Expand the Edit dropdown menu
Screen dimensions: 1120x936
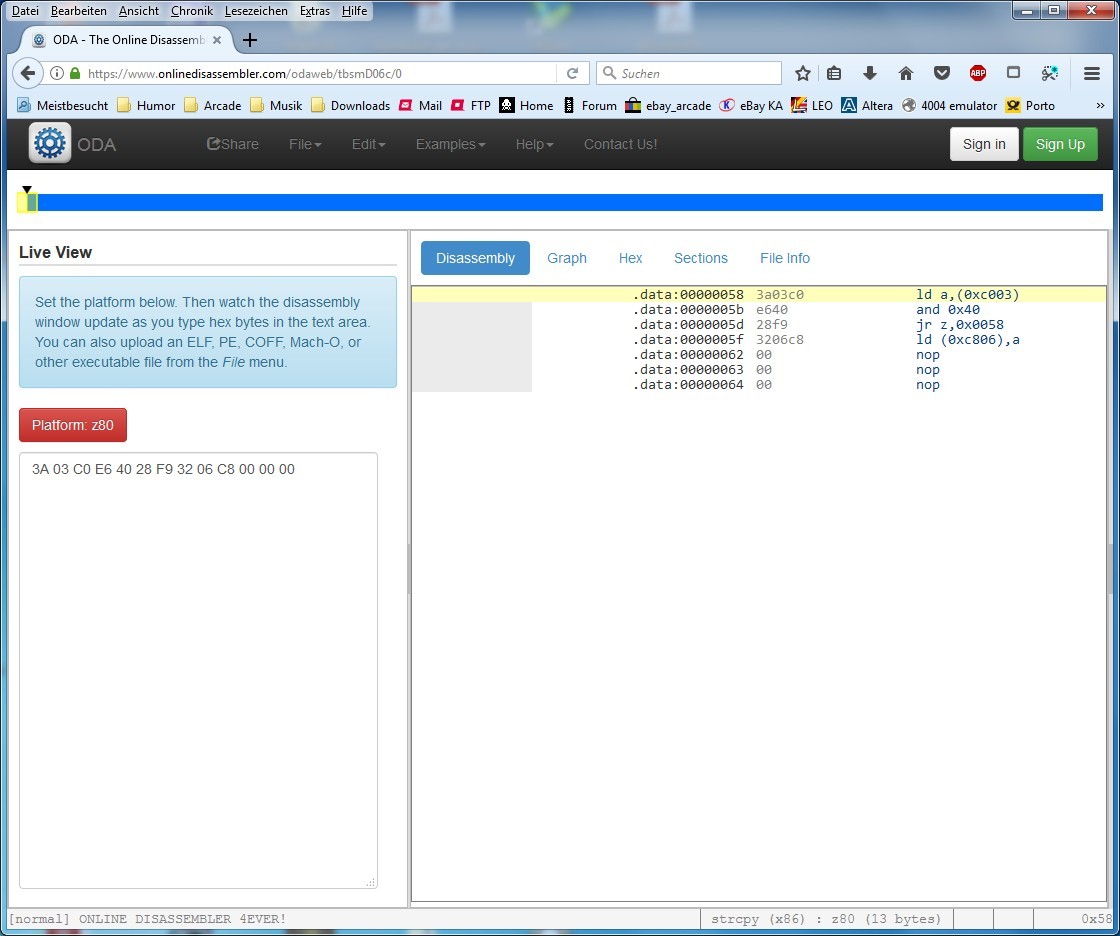click(368, 144)
